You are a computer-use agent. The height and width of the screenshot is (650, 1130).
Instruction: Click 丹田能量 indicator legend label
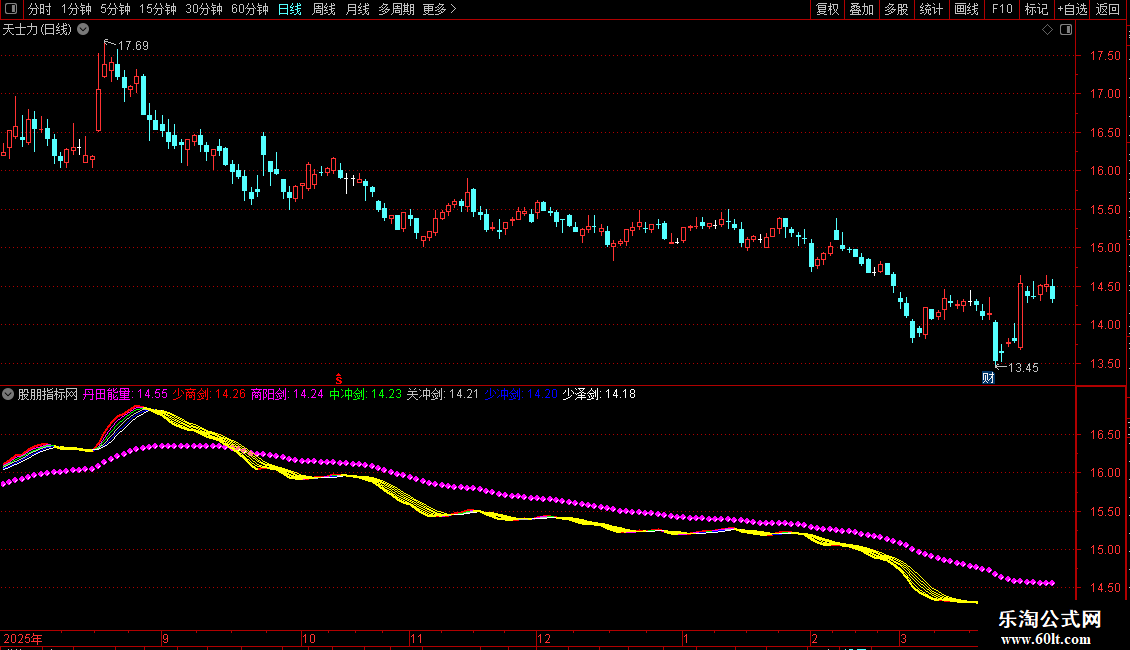tap(107, 394)
